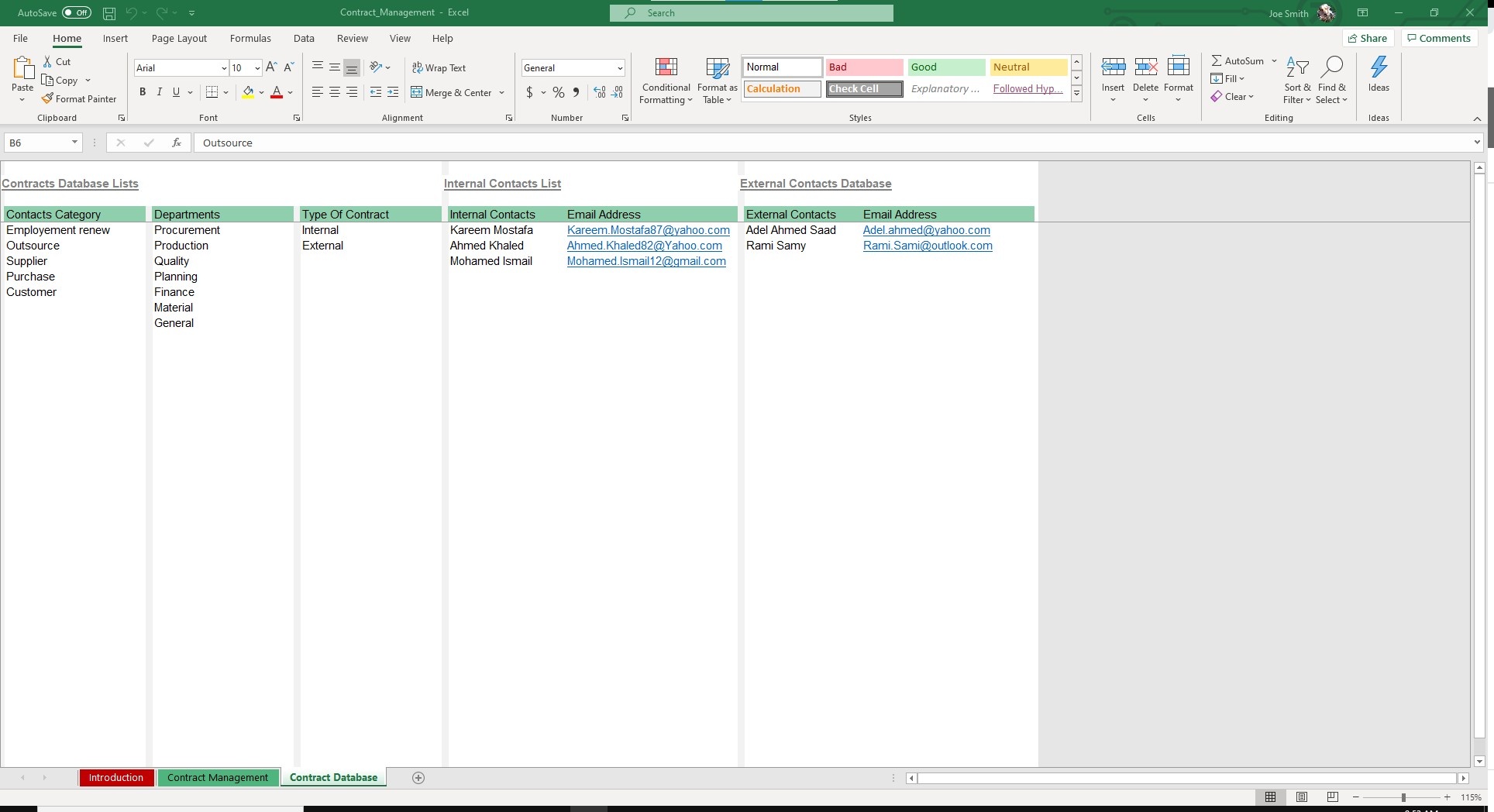Viewport: 1494px width, 812px height.
Task: Toggle Bold formatting
Action: pyautogui.click(x=143, y=92)
